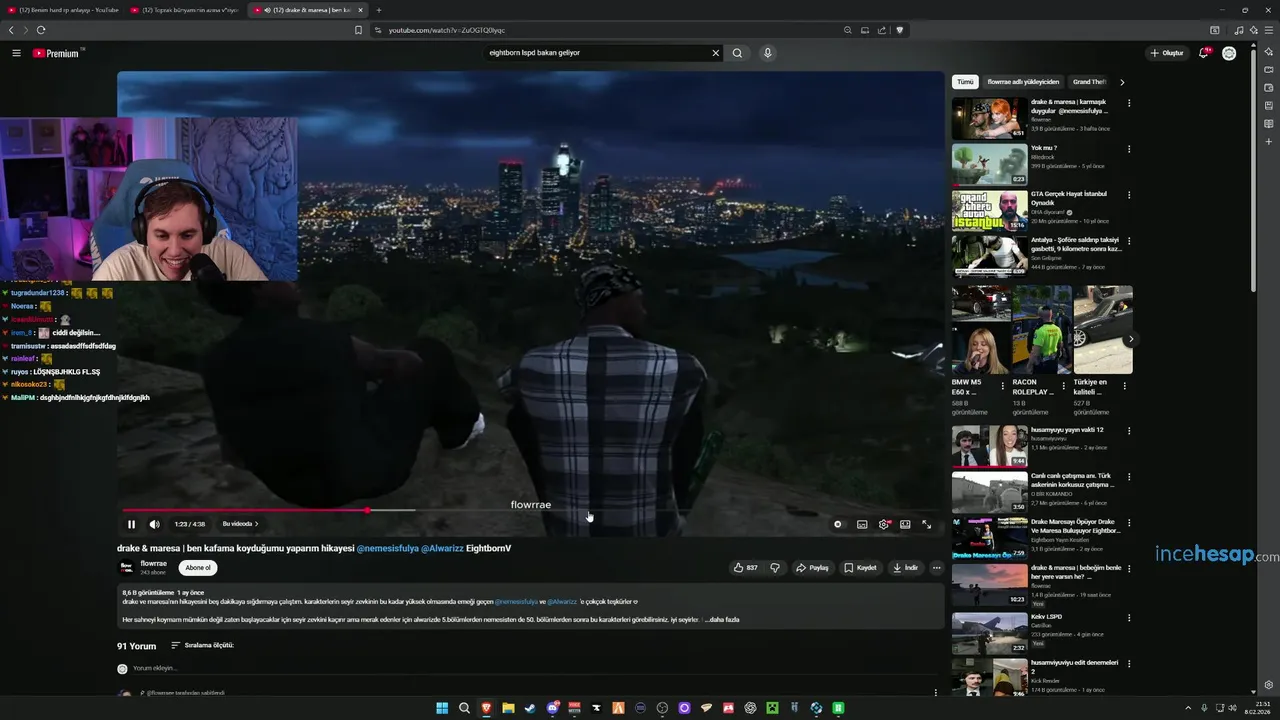
Task: Open options for 'drake & maresa | karmaşık duygular'
Action: click(1129, 103)
